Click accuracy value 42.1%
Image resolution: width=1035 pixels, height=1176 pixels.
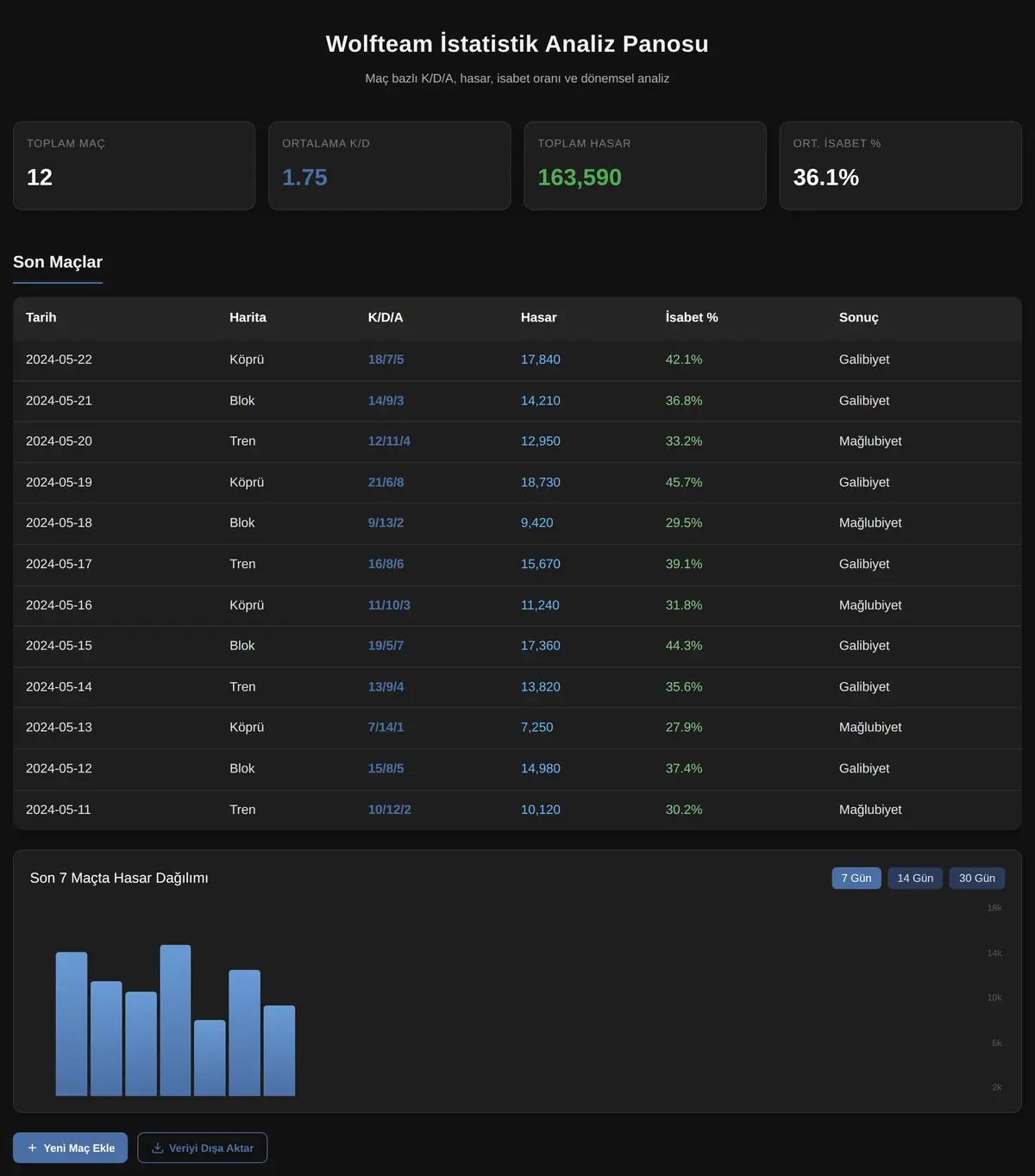point(684,360)
